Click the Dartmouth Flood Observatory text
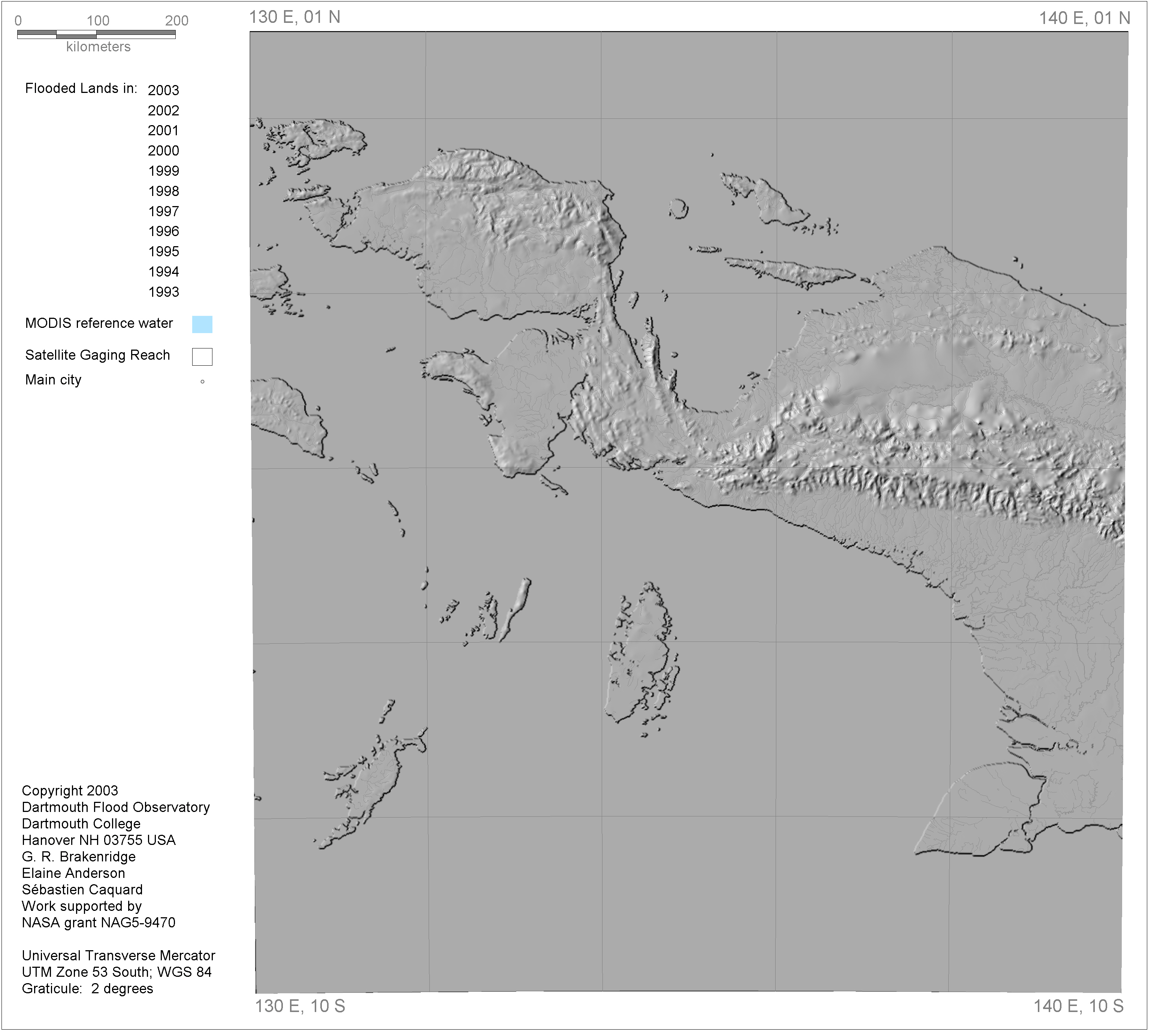This screenshot has height=1036, width=1151. [115, 807]
